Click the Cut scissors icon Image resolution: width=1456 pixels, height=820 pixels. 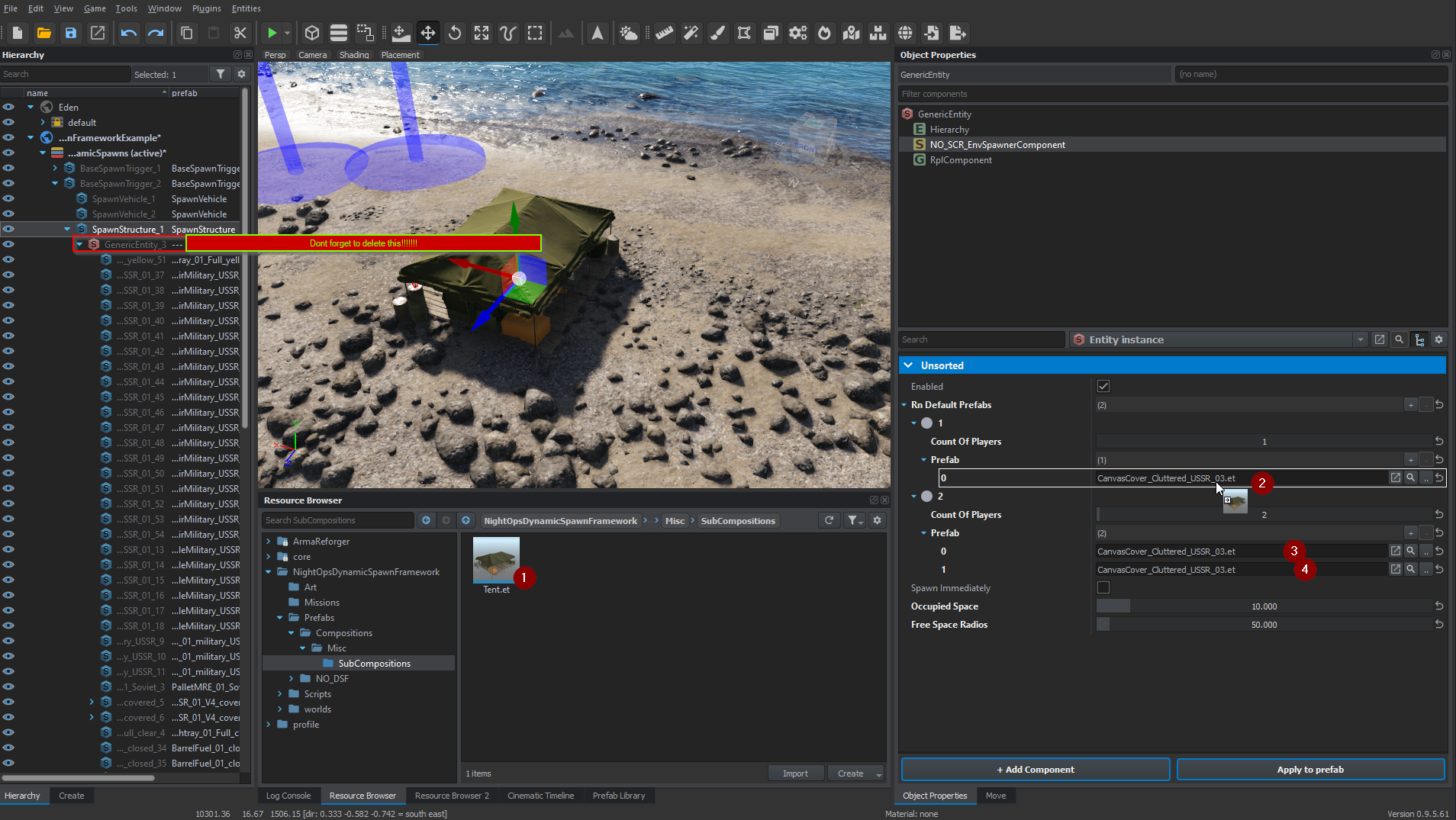[x=240, y=33]
